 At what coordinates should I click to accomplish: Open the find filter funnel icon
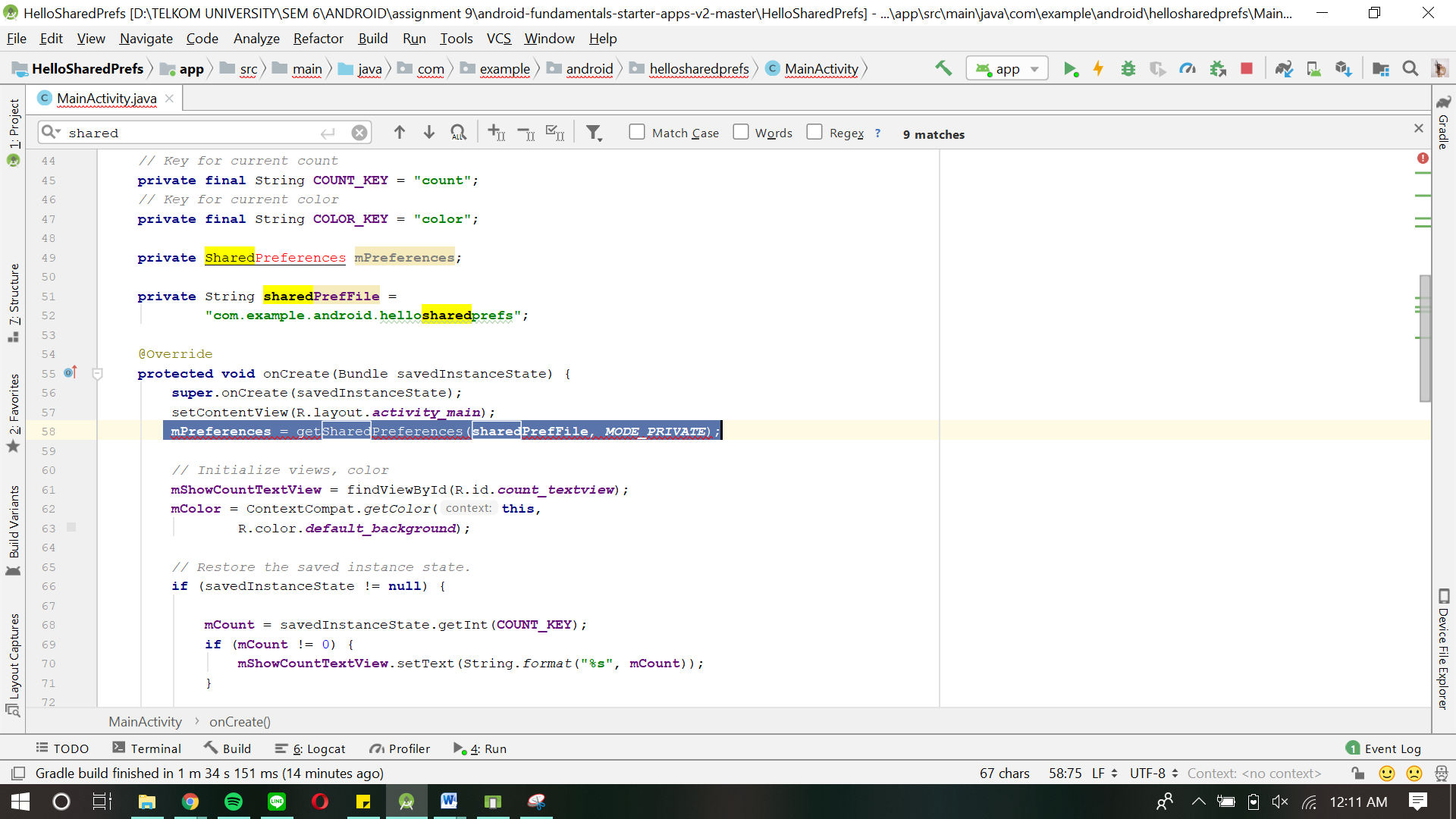[x=594, y=133]
